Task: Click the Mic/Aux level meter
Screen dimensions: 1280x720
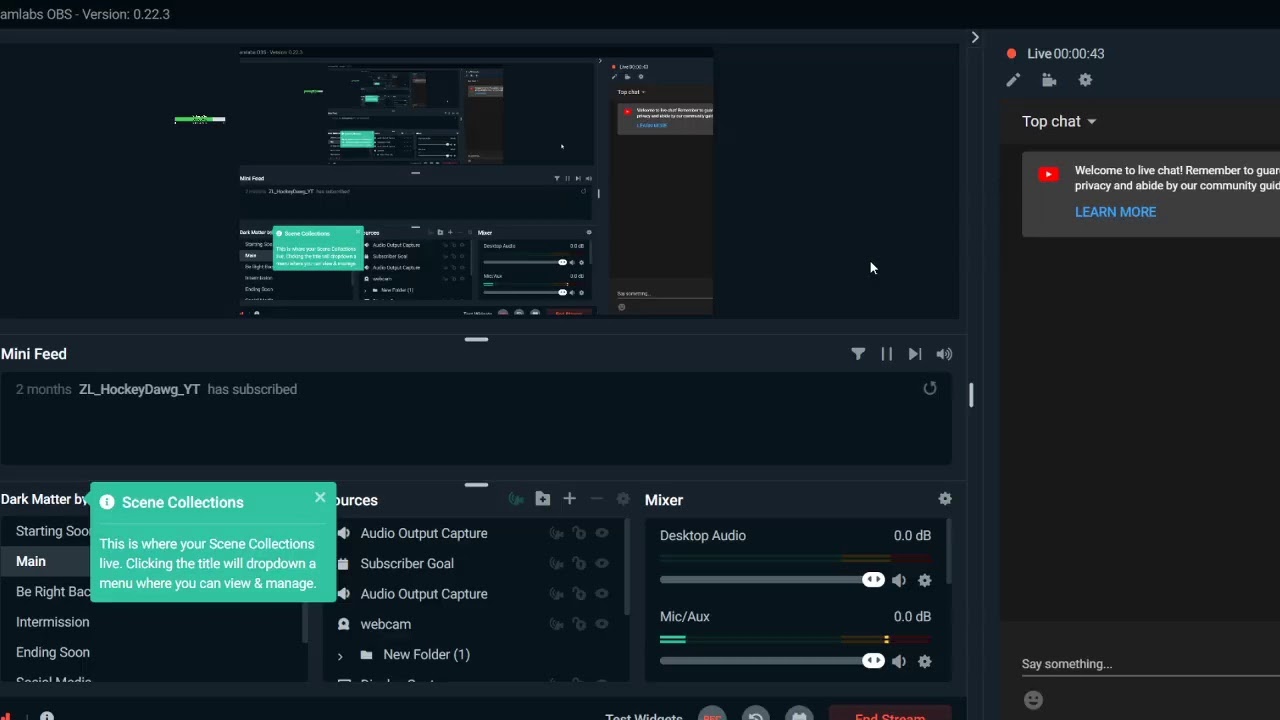Action: point(795,639)
